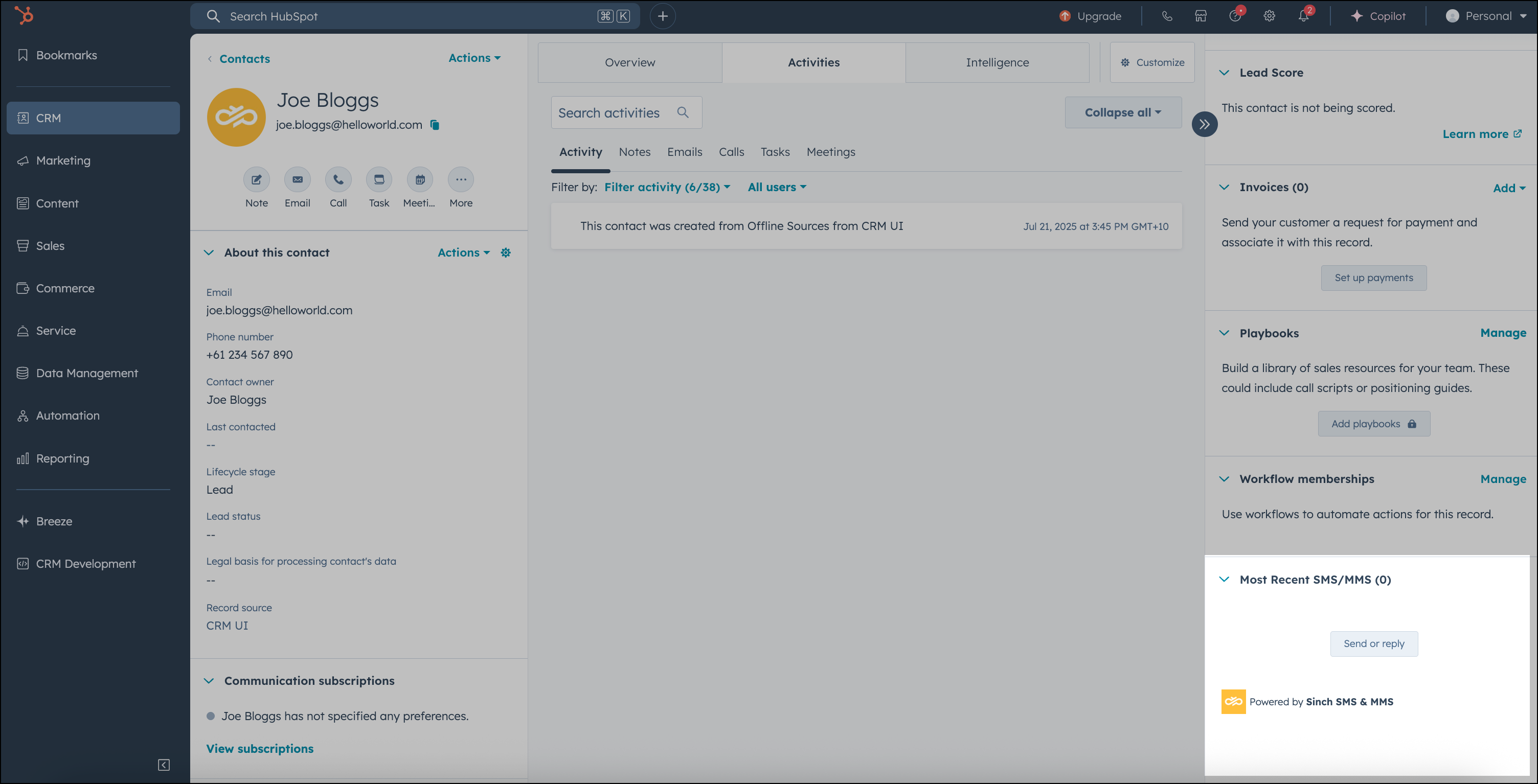The width and height of the screenshot is (1538, 784).
Task: Switch to the Intelligence tab
Action: 997,62
